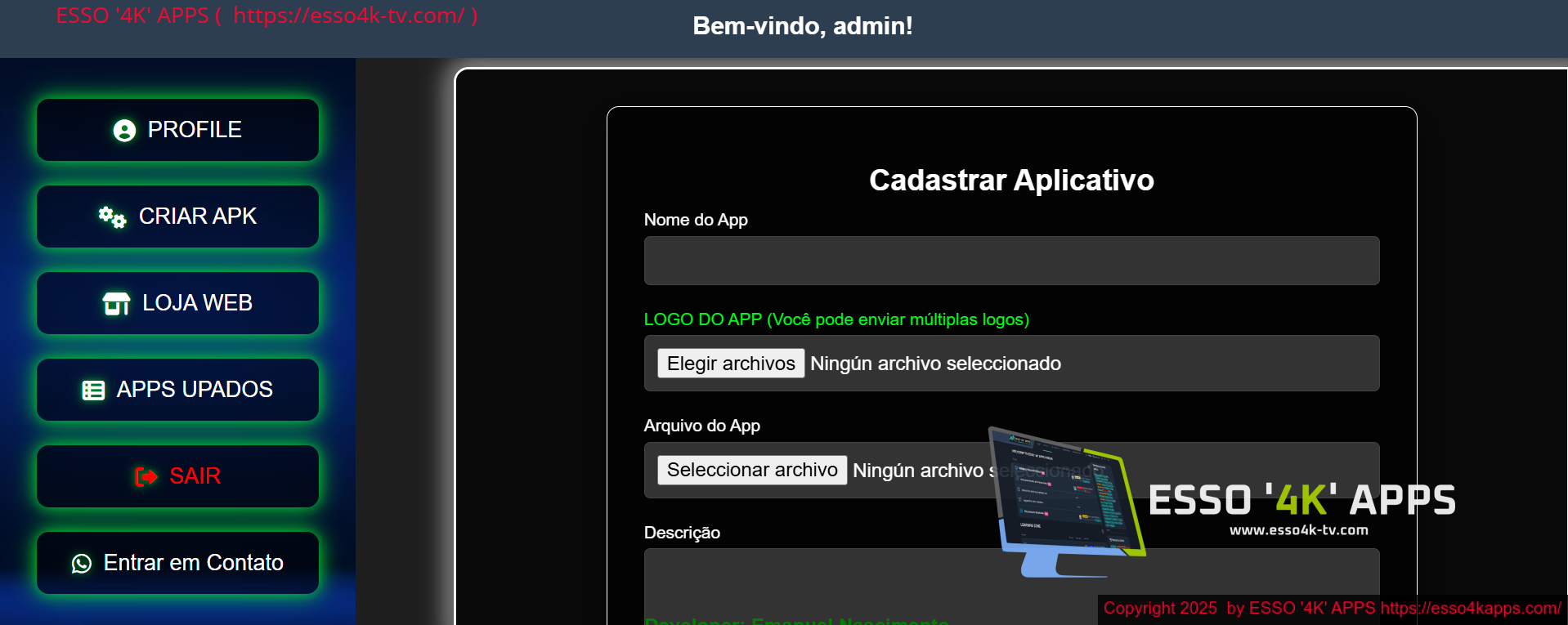The height and width of the screenshot is (625, 1568).
Task: Click the WhatsApp icon beside Entrar em Contato
Action: [82, 564]
